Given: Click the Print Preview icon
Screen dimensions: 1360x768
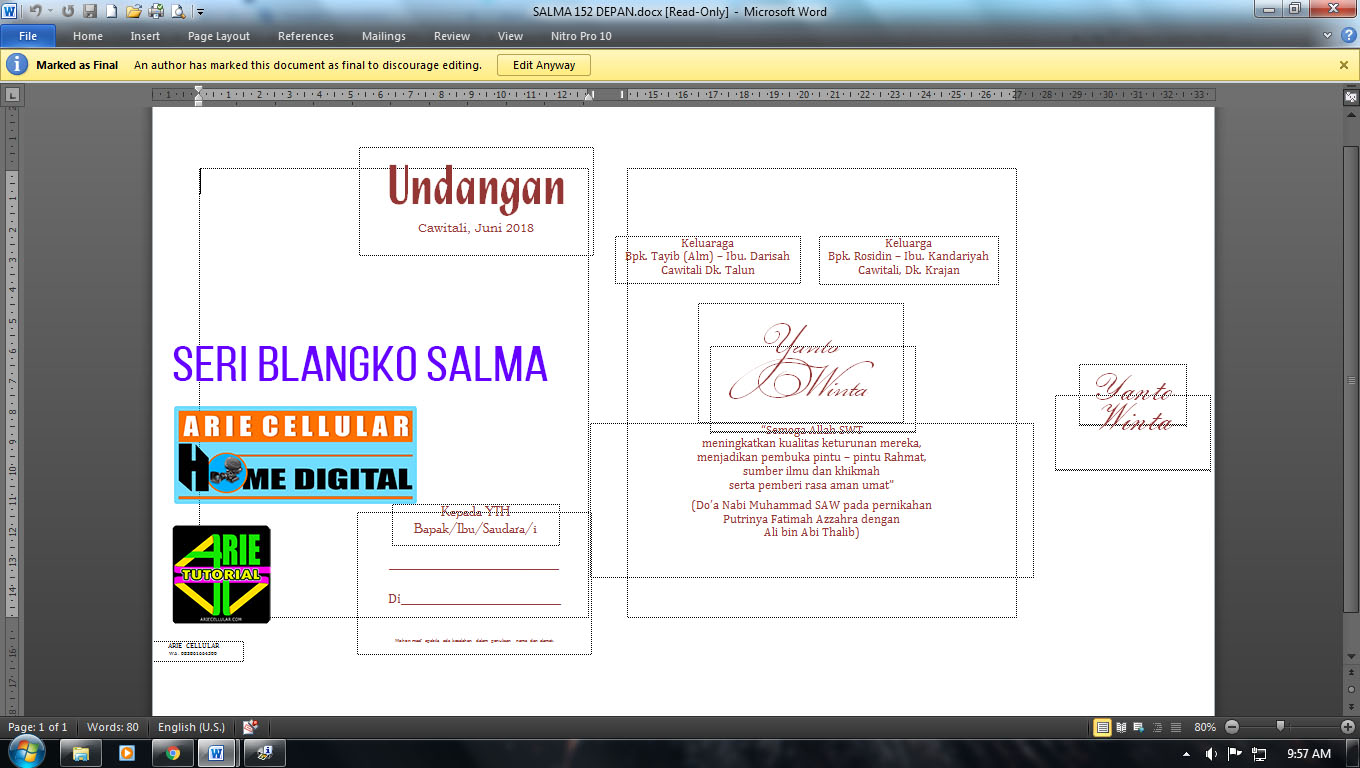Looking at the screenshot, I should (178, 11).
